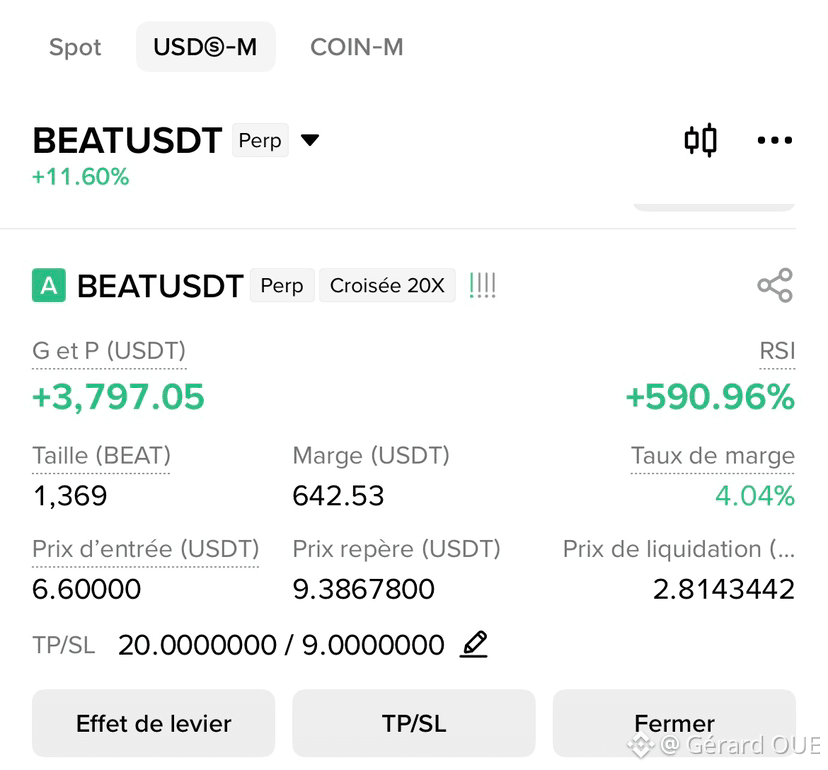This screenshot has height=770, width=828.
Task: Edit TP/SL values with pencil icon
Action: tap(474, 644)
